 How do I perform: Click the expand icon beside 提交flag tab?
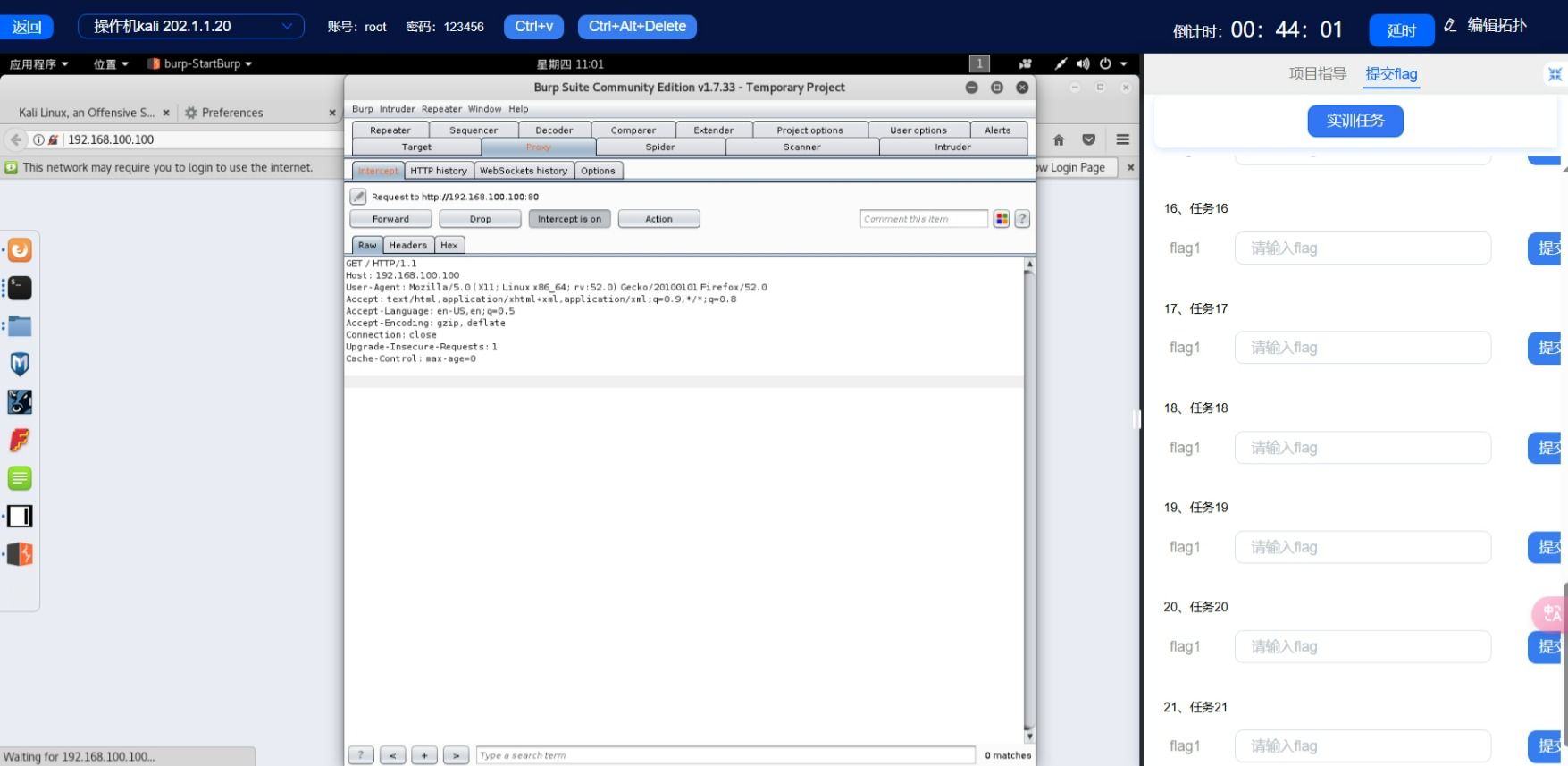(1555, 74)
